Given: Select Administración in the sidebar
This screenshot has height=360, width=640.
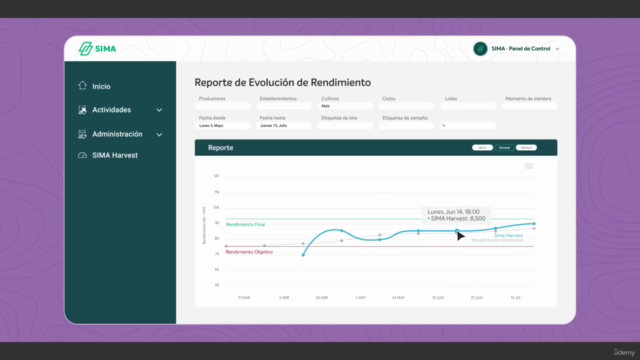Looking at the screenshot, I should coord(117,134).
